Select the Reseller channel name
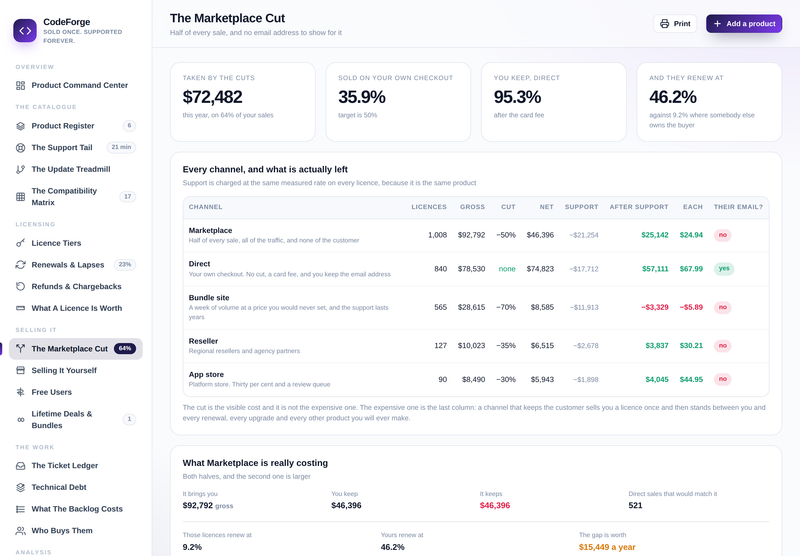Viewport: 800px width, 556px height. [203, 341]
